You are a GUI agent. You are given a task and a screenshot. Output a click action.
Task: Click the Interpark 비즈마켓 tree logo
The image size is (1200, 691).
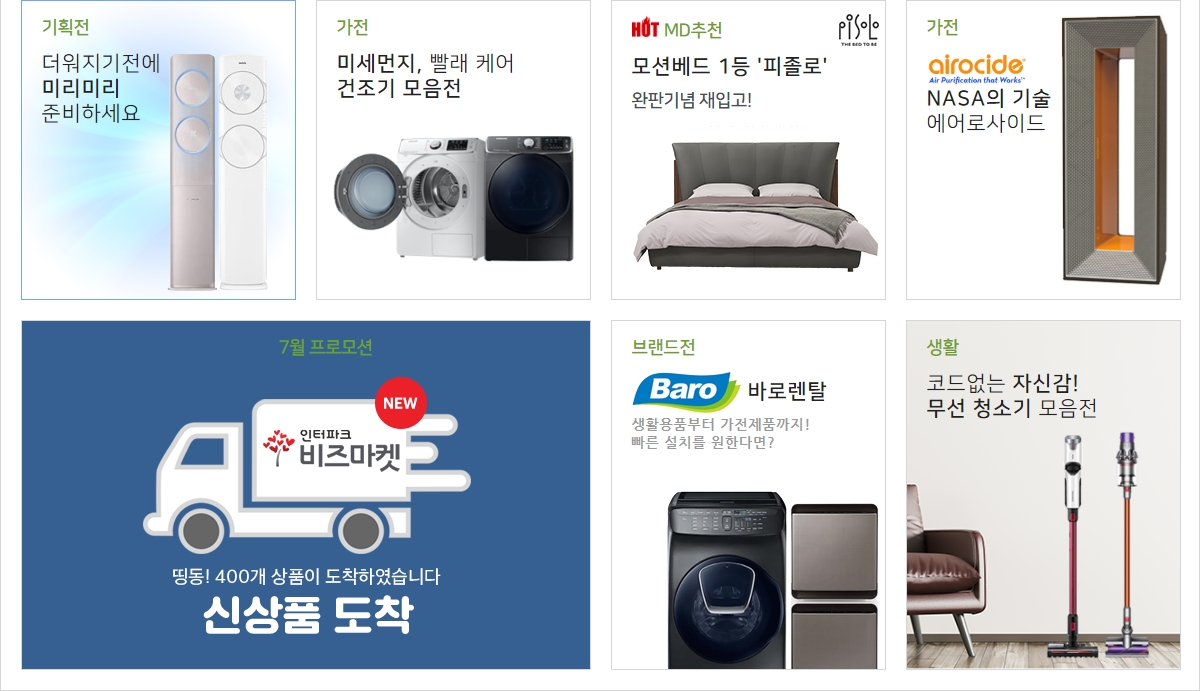click(x=280, y=448)
